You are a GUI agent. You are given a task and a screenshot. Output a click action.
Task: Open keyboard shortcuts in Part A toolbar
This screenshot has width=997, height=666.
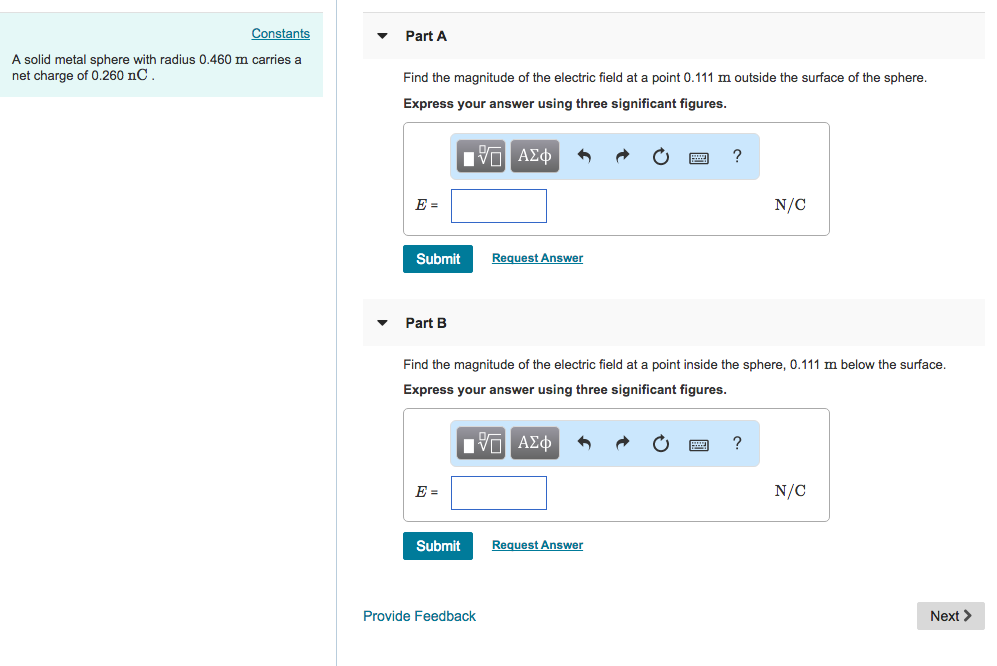[x=698, y=156]
